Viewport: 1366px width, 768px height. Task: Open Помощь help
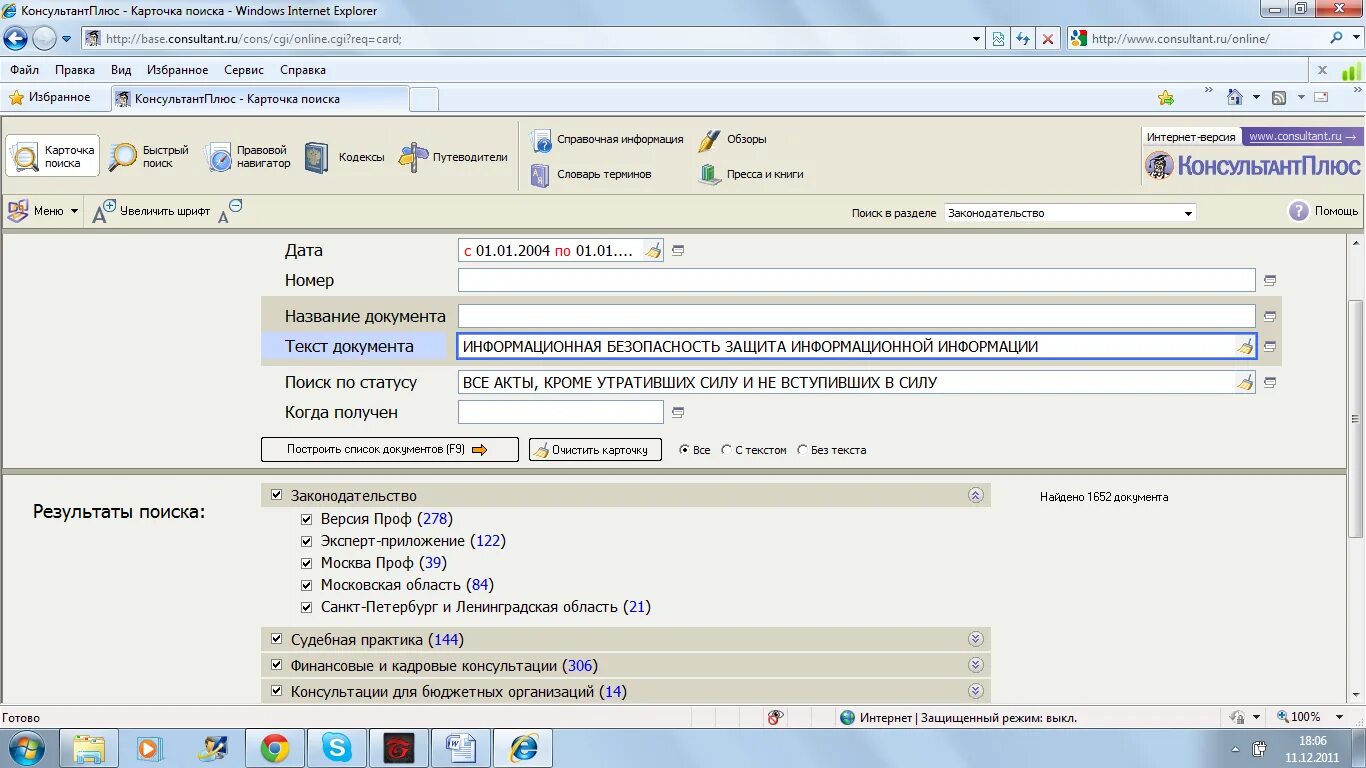[1323, 211]
